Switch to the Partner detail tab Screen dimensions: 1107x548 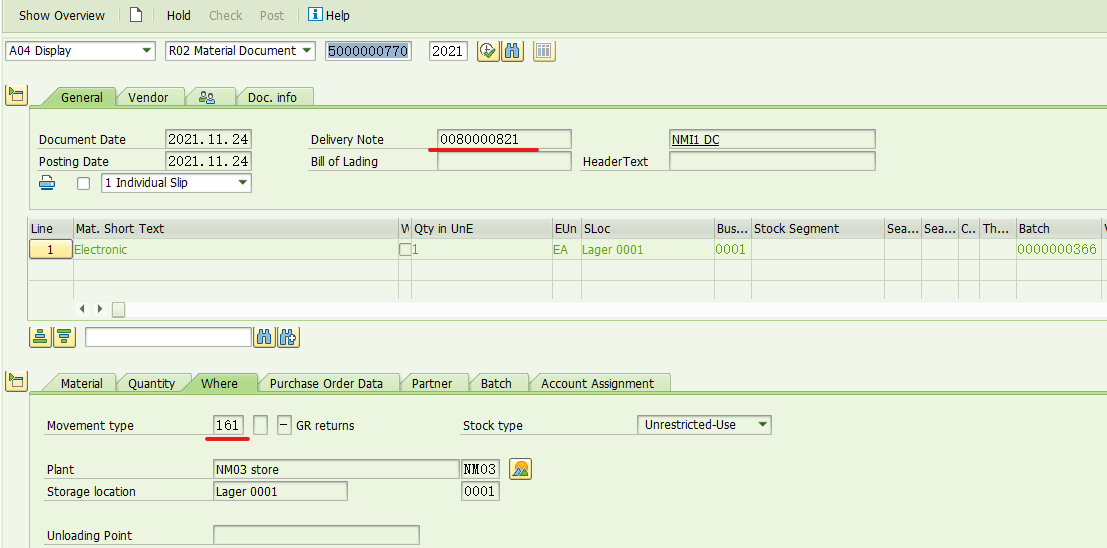tap(431, 383)
